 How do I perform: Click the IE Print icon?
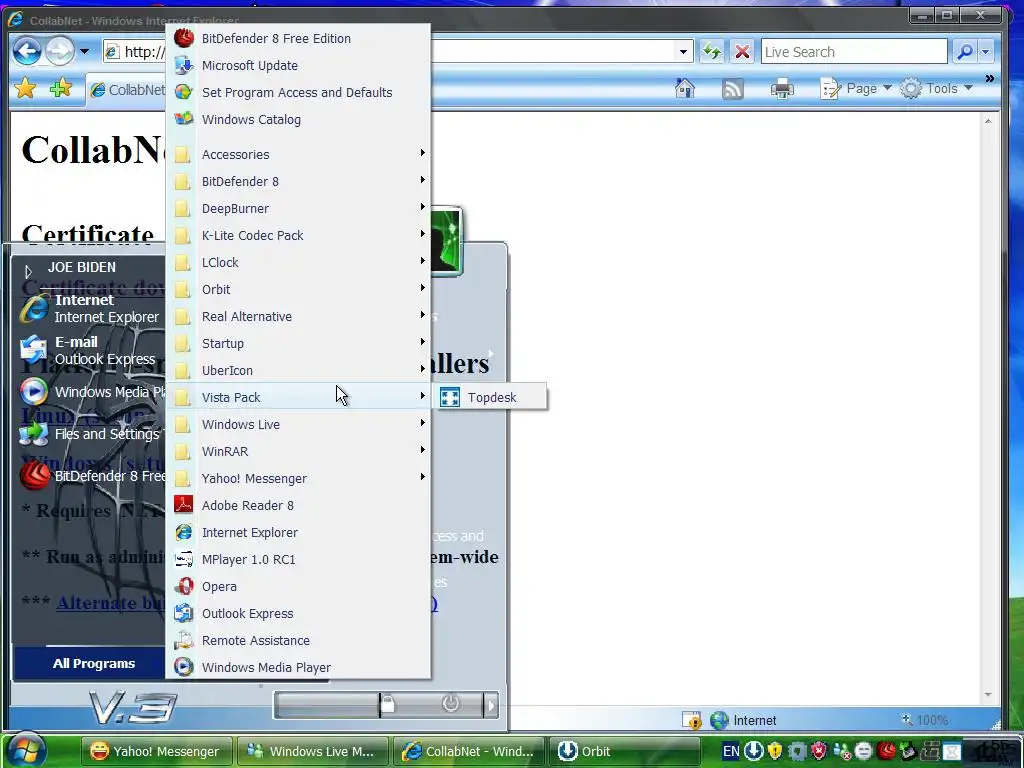pos(782,88)
